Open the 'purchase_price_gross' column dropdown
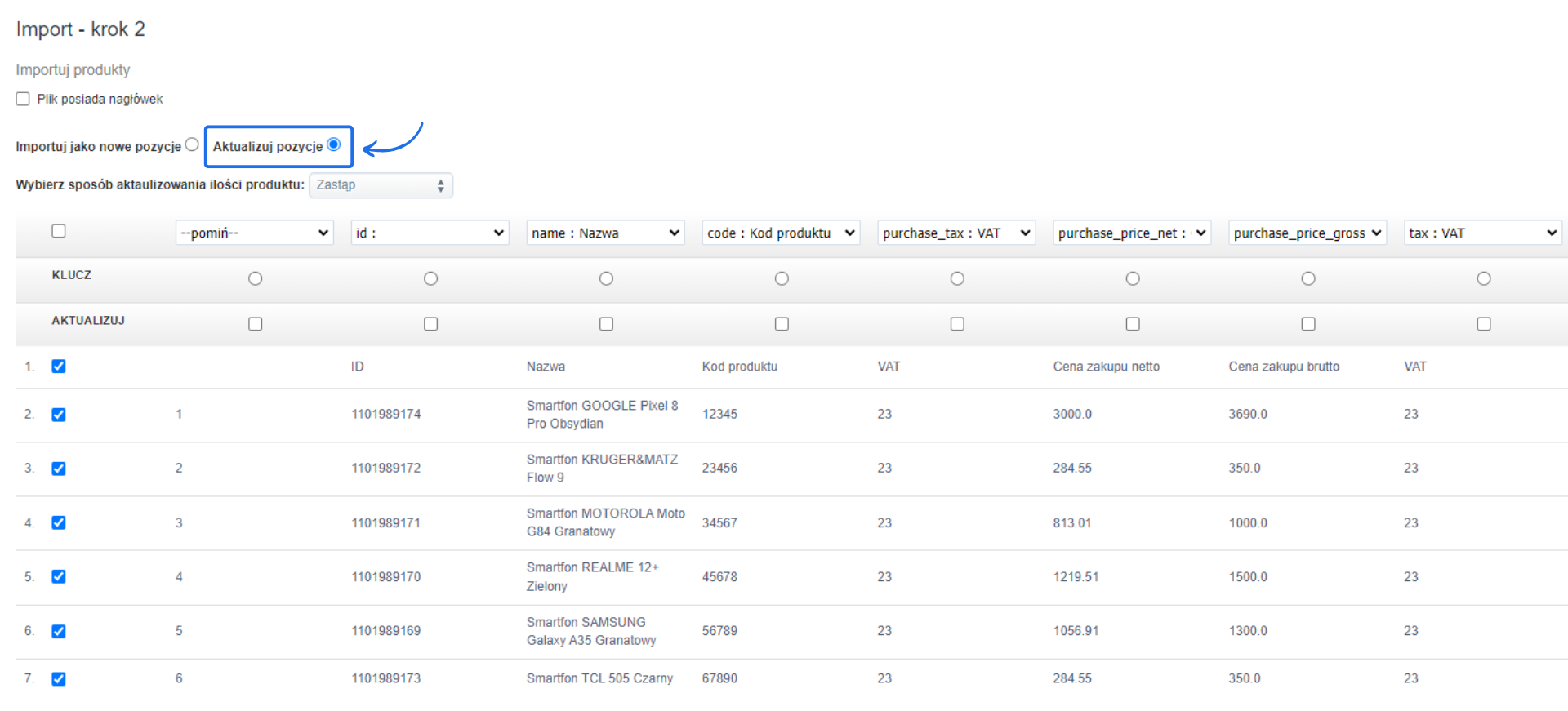This screenshot has width=1568, height=711. pos(1307,233)
